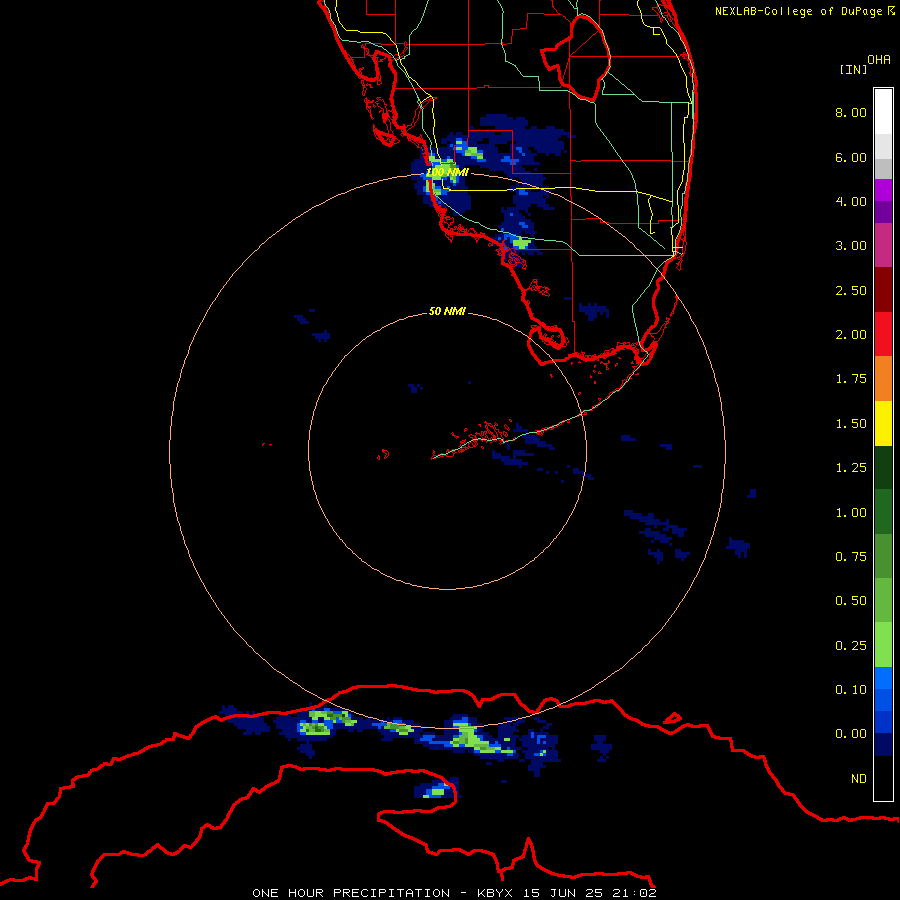The image size is (900, 900).
Task: Click the 1.25 legend value
Action: click(x=851, y=468)
